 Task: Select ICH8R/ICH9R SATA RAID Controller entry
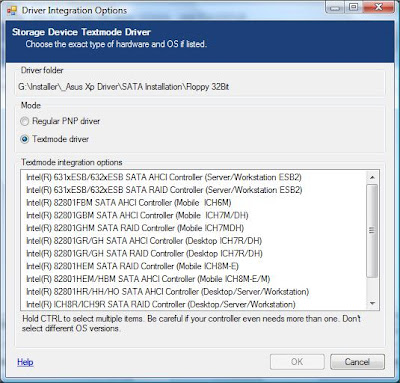[x=193, y=304]
